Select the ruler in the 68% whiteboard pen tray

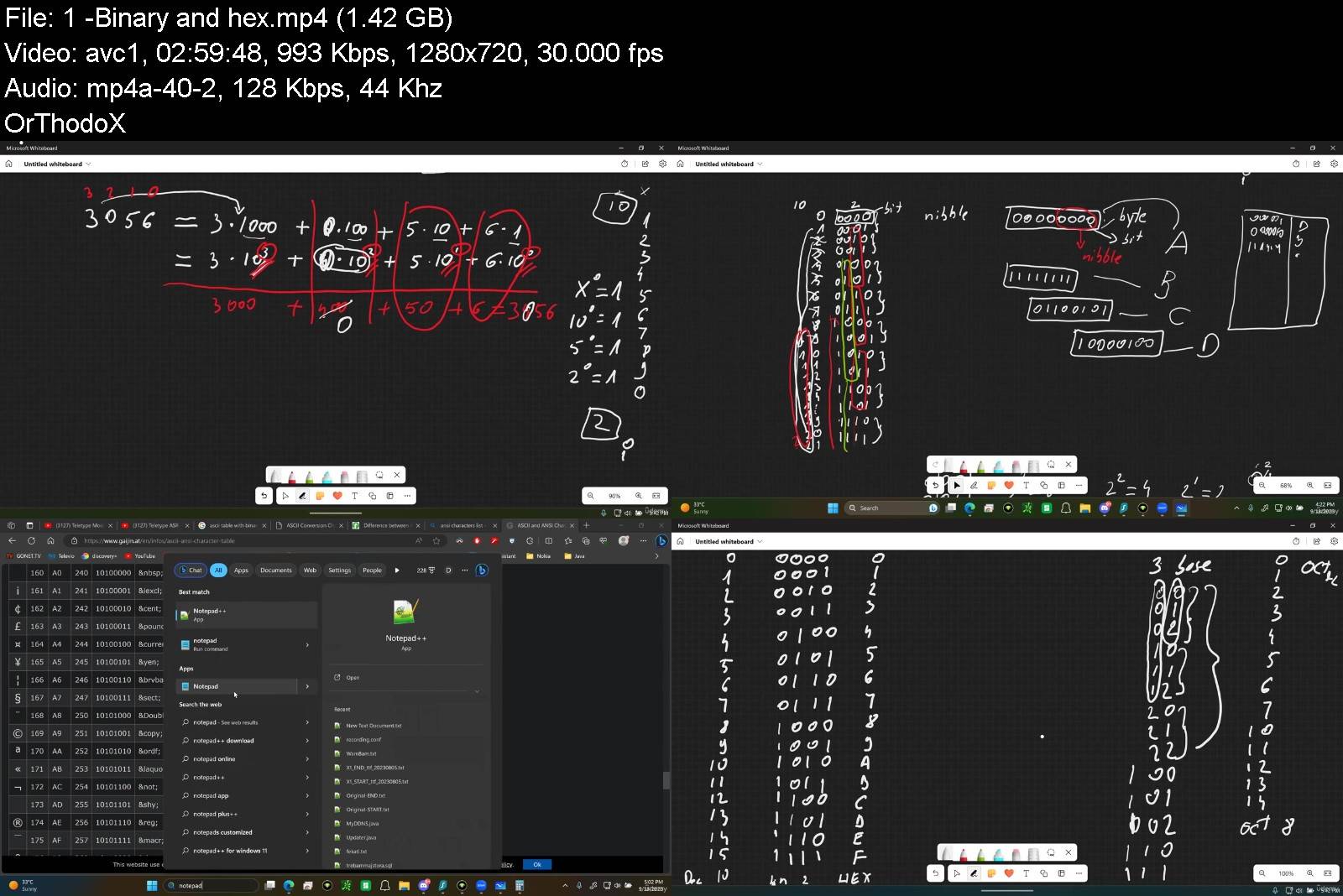1033,466
